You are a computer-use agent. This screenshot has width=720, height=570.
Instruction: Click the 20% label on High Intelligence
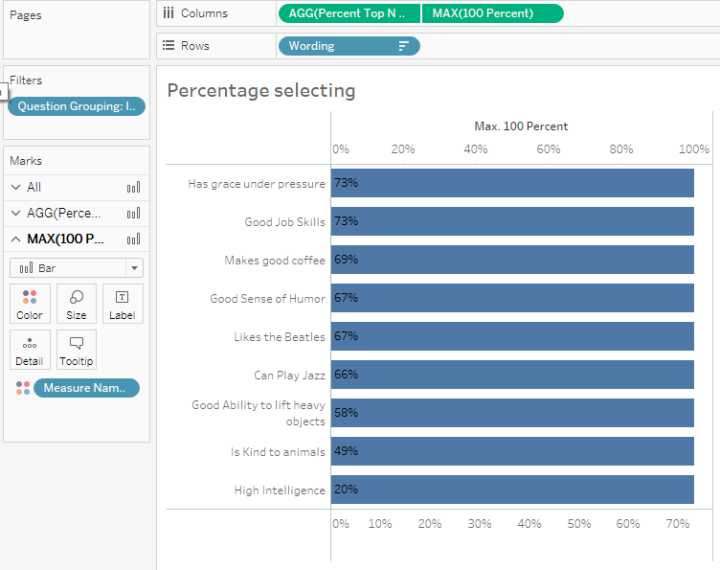(x=346, y=489)
